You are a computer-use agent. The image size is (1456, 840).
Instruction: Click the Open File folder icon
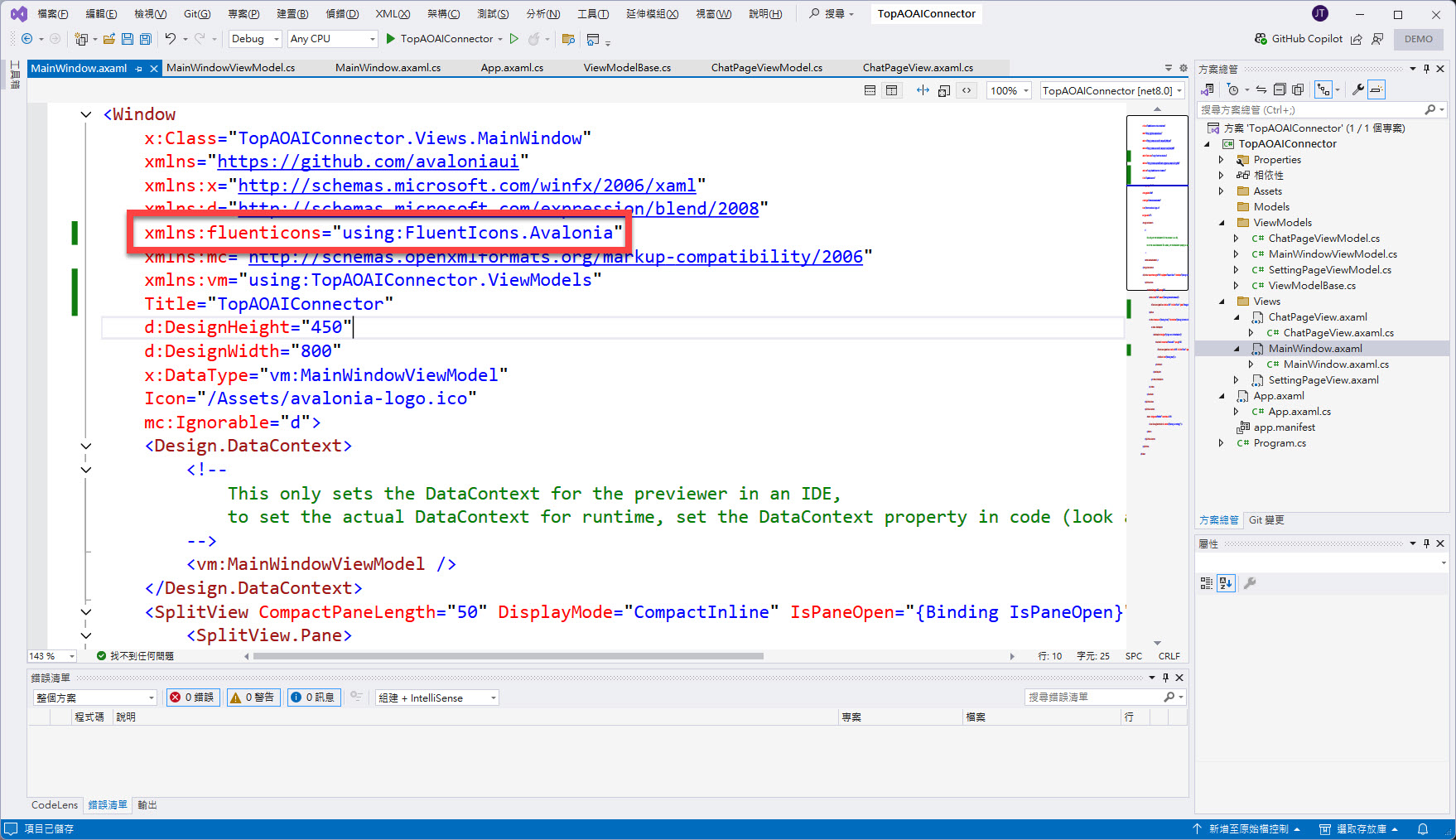(108, 39)
